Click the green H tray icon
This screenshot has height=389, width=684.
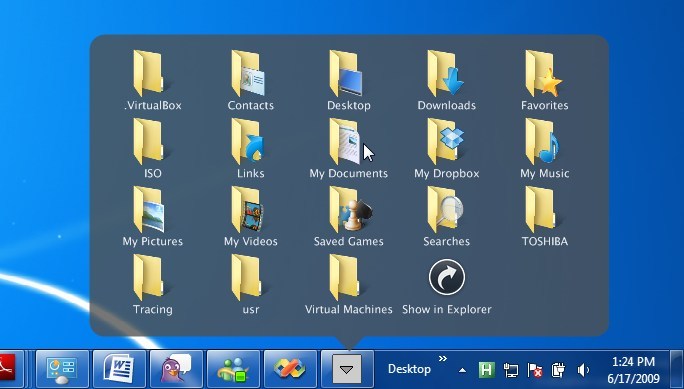pos(486,370)
